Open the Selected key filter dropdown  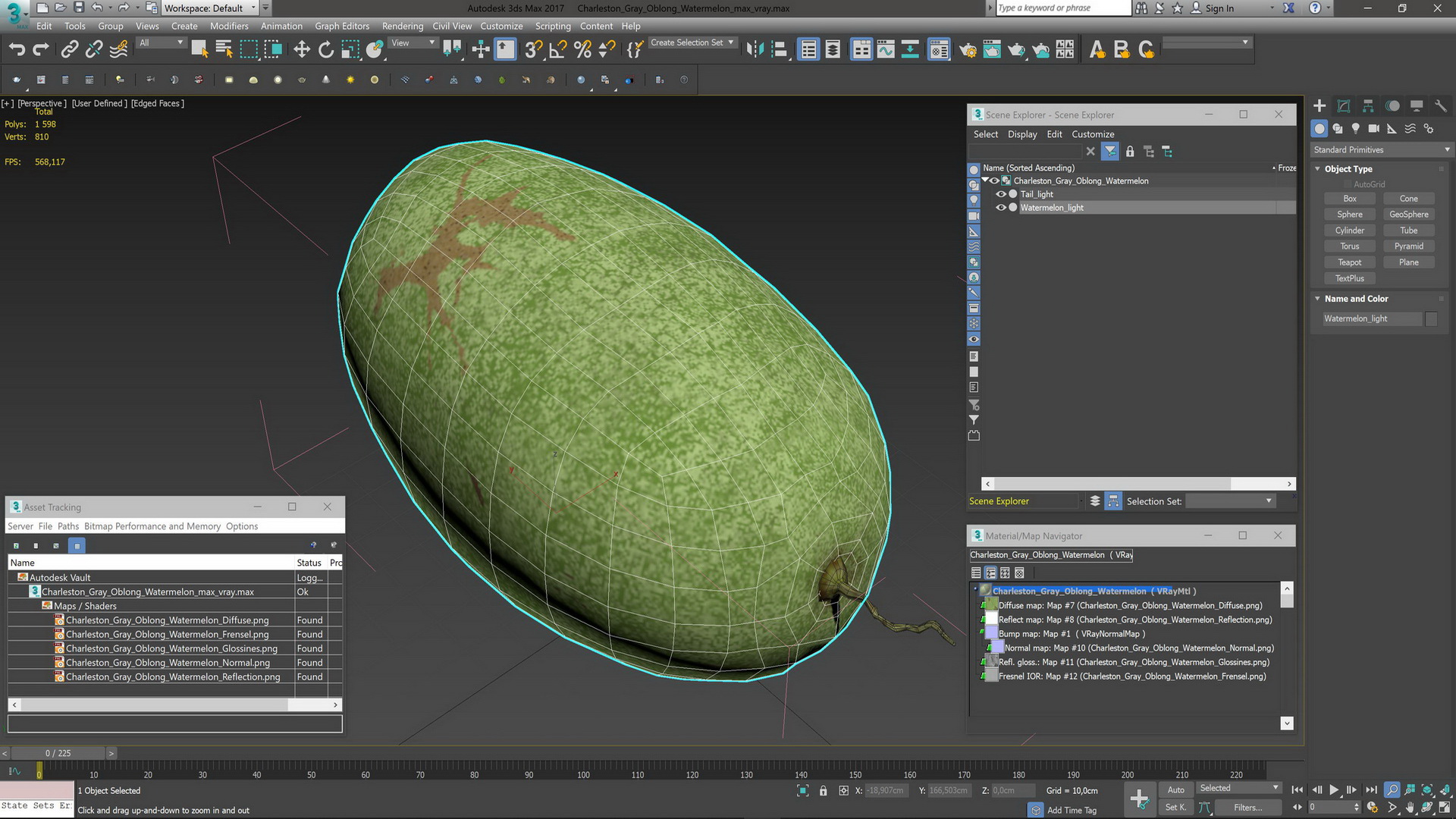(1239, 789)
